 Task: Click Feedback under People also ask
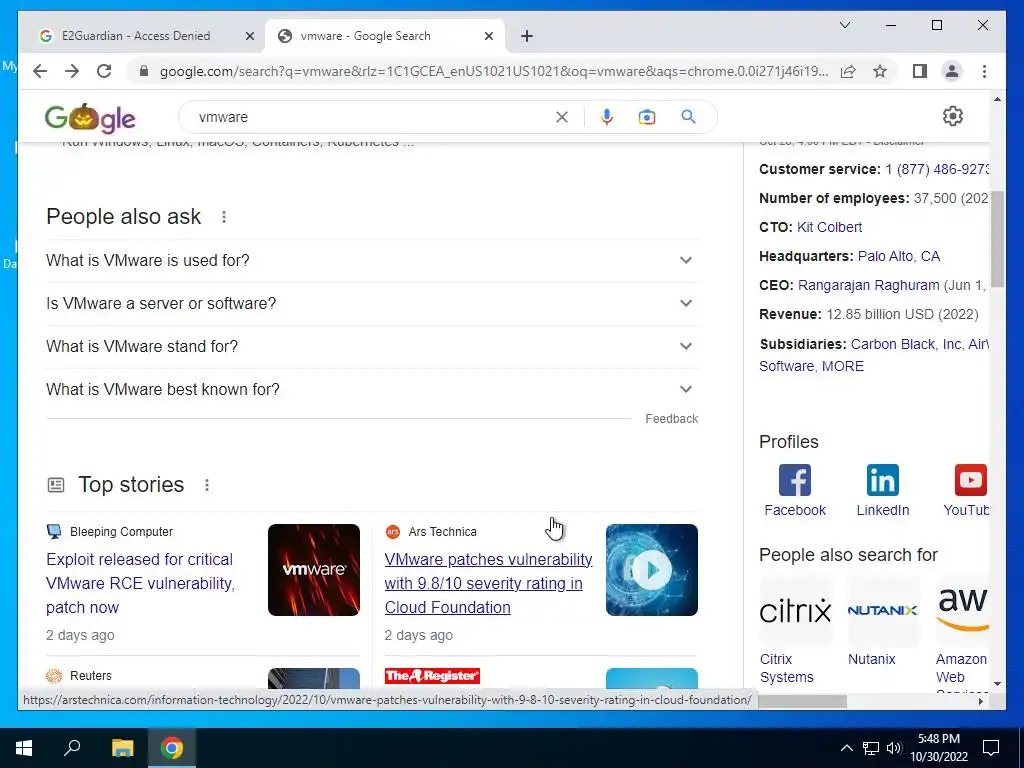coord(671,419)
